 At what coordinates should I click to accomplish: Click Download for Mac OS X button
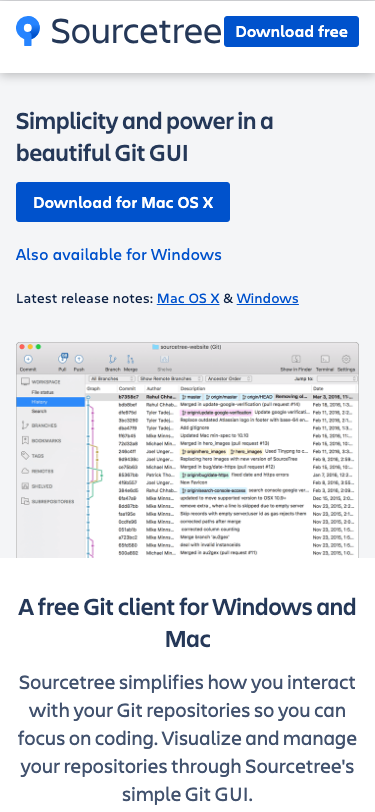pyautogui.click(x=123, y=202)
